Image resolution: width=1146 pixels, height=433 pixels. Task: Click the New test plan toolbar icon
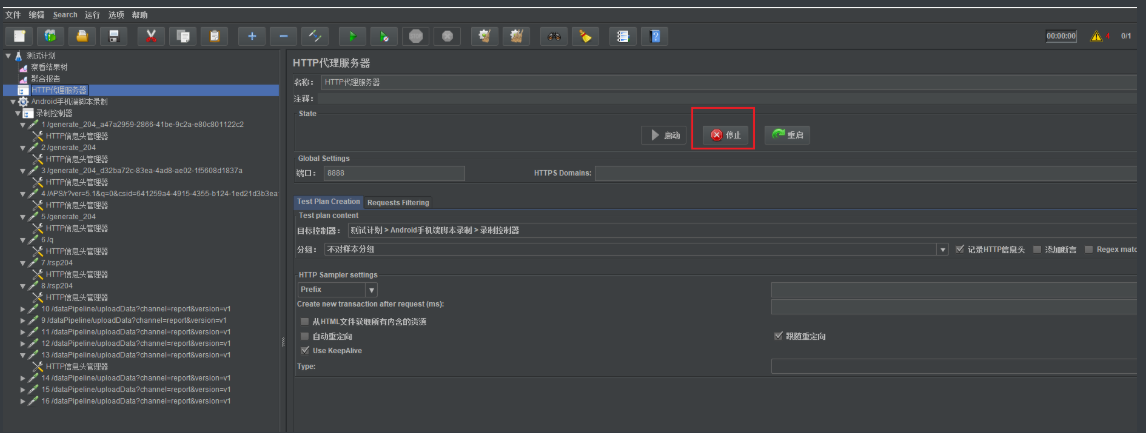point(19,36)
